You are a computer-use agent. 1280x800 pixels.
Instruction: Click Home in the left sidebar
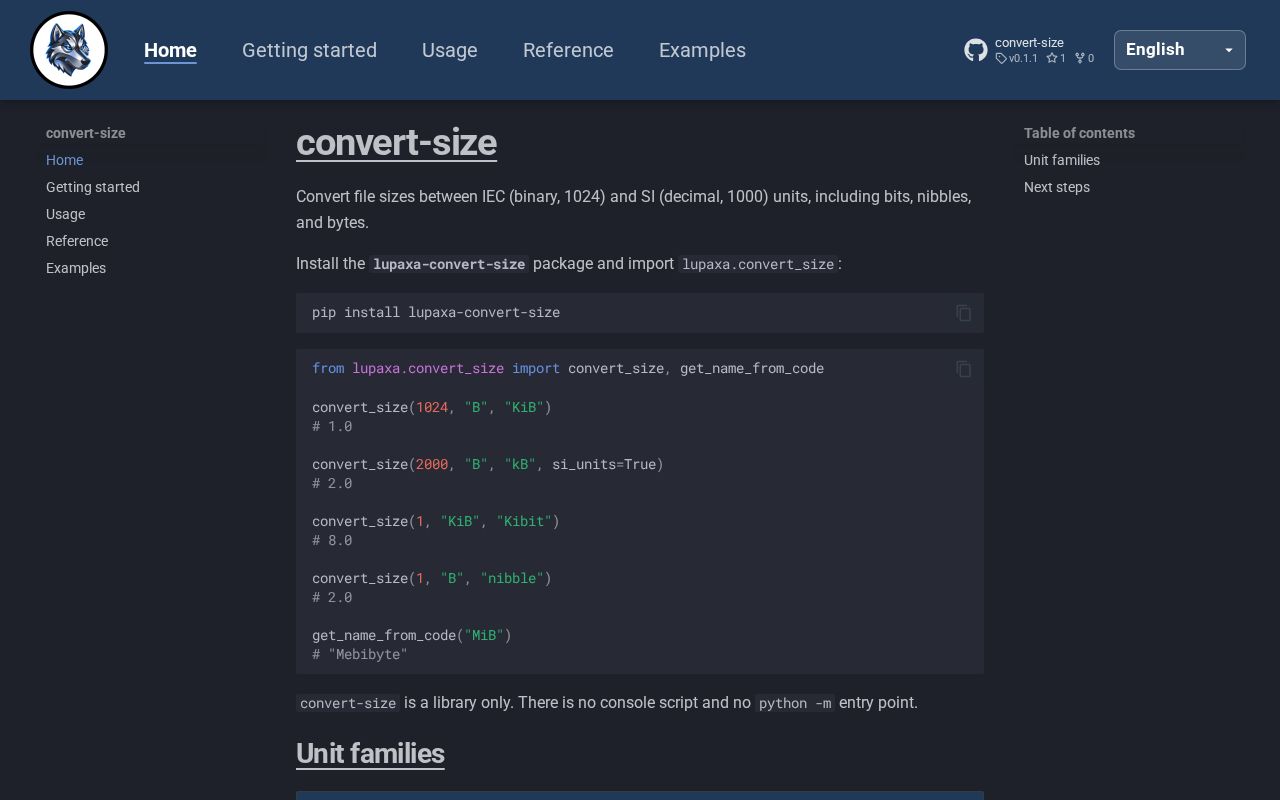64,160
